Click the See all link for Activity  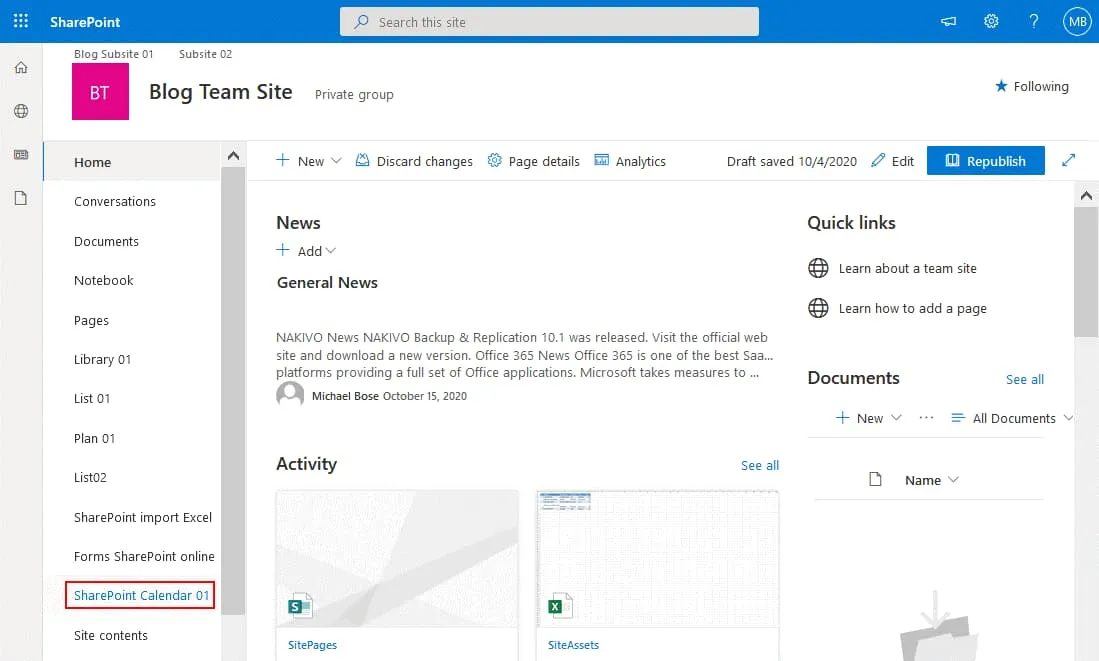tap(759, 465)
